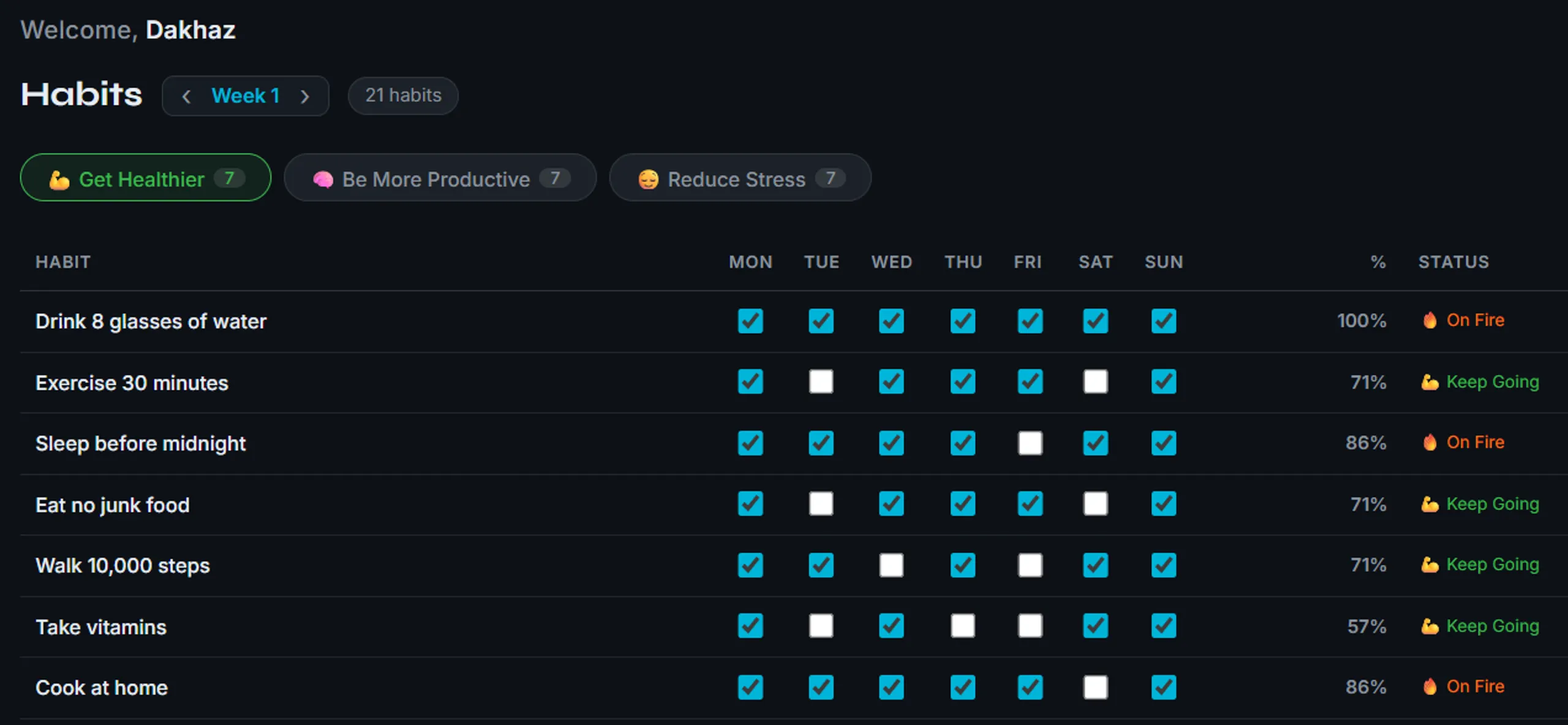1568x725 pixels.
Task: Click the 100% completion value
Action: pos(1361,321)
